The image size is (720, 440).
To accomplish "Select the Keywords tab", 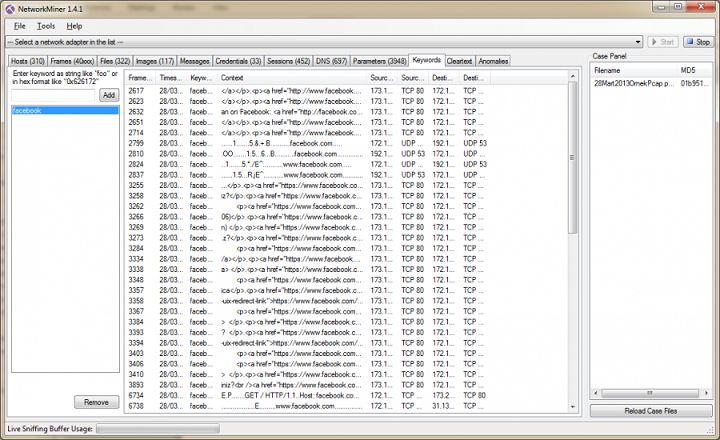I will (427, 60).
